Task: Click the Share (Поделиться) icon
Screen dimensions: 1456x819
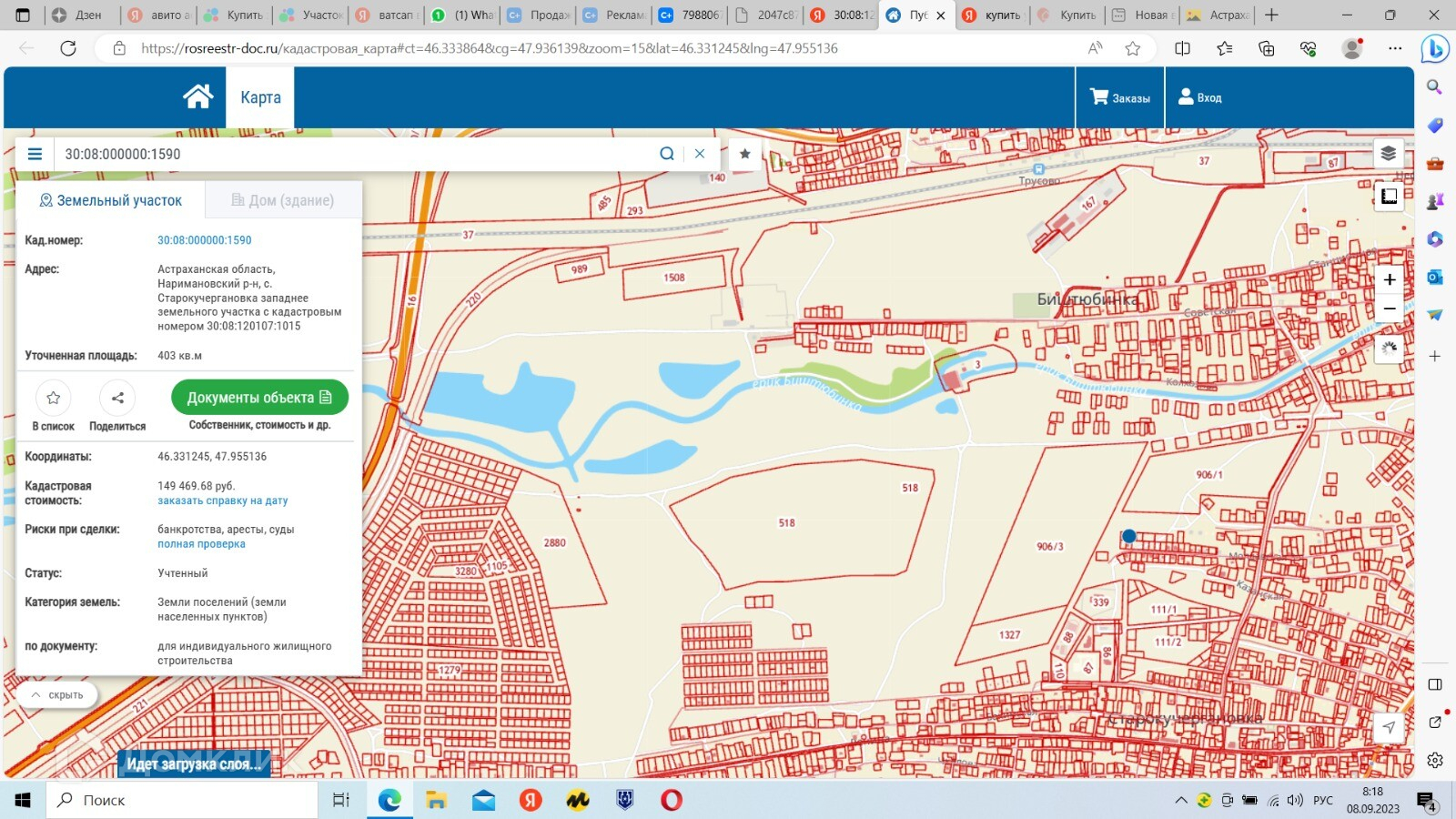Action: click(117, 398)
